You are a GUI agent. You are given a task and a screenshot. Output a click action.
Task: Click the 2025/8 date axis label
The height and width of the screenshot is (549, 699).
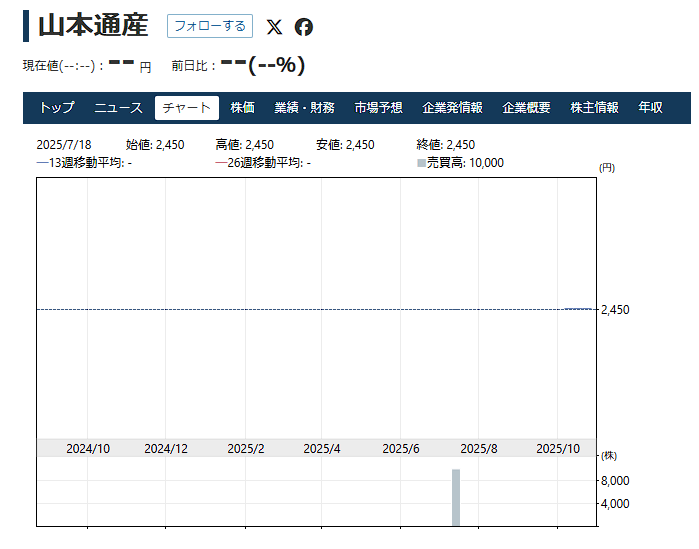click(479, 448)
